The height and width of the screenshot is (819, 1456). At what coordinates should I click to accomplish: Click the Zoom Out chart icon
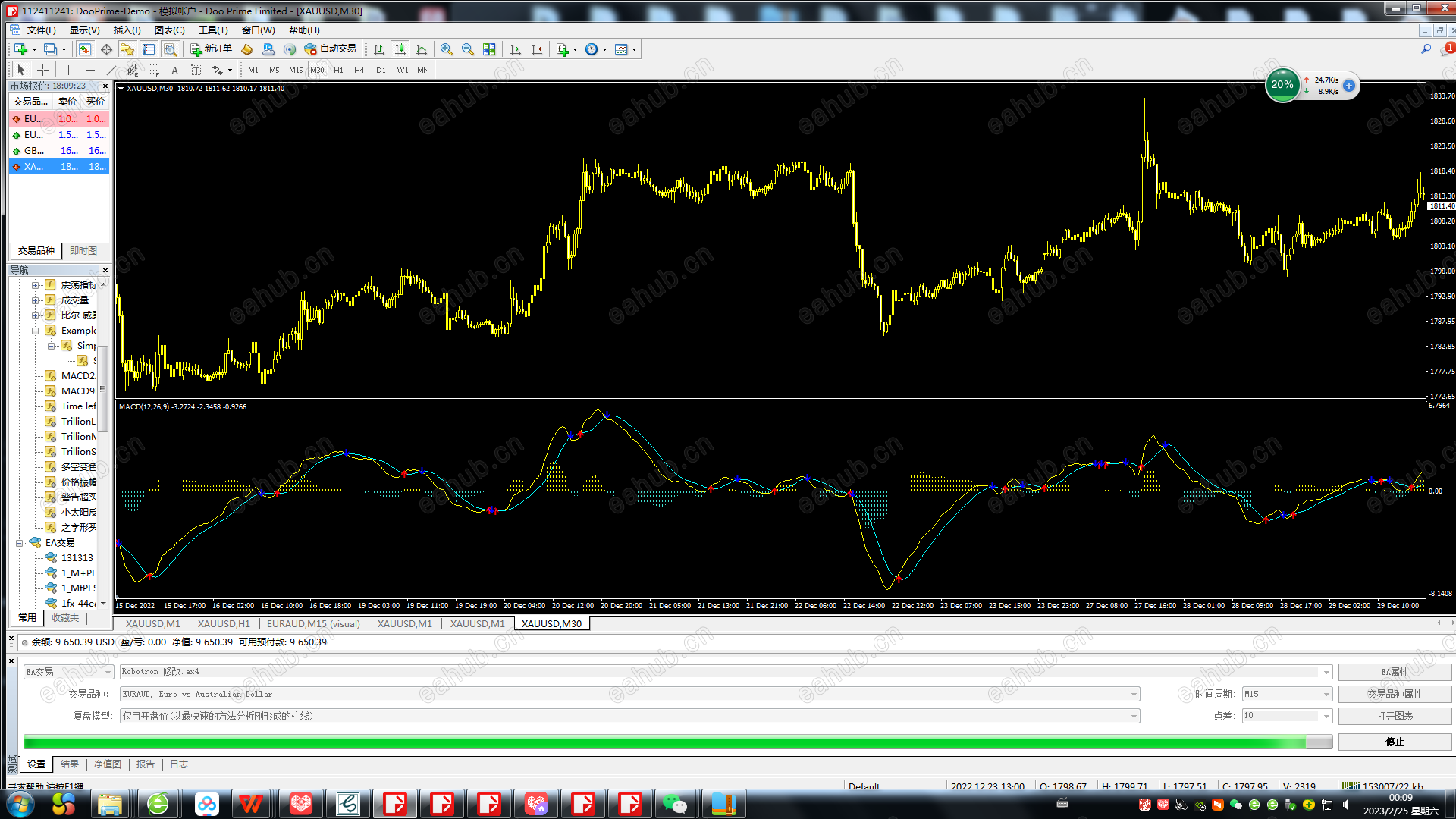coord(468,49)
